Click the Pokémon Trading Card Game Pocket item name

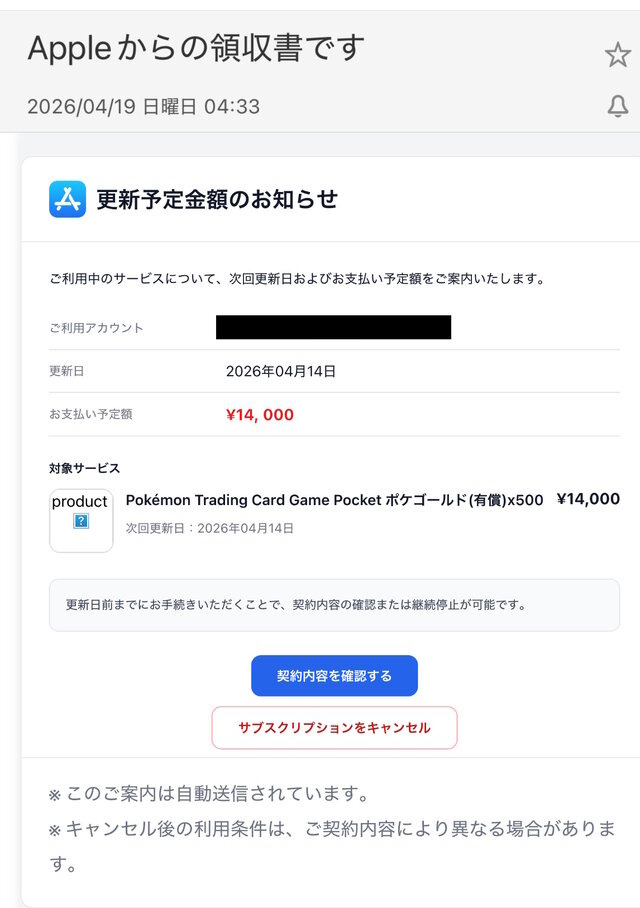(334, 500)
